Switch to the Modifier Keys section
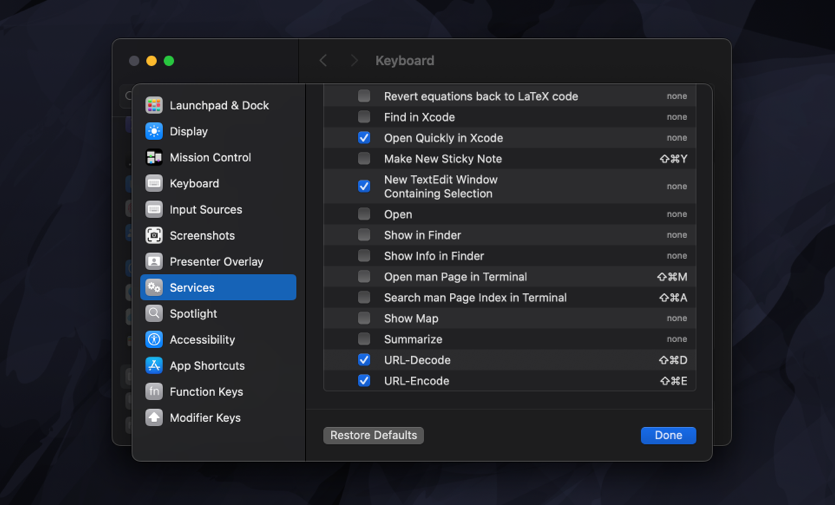835x505 pixels. (205, 417)
